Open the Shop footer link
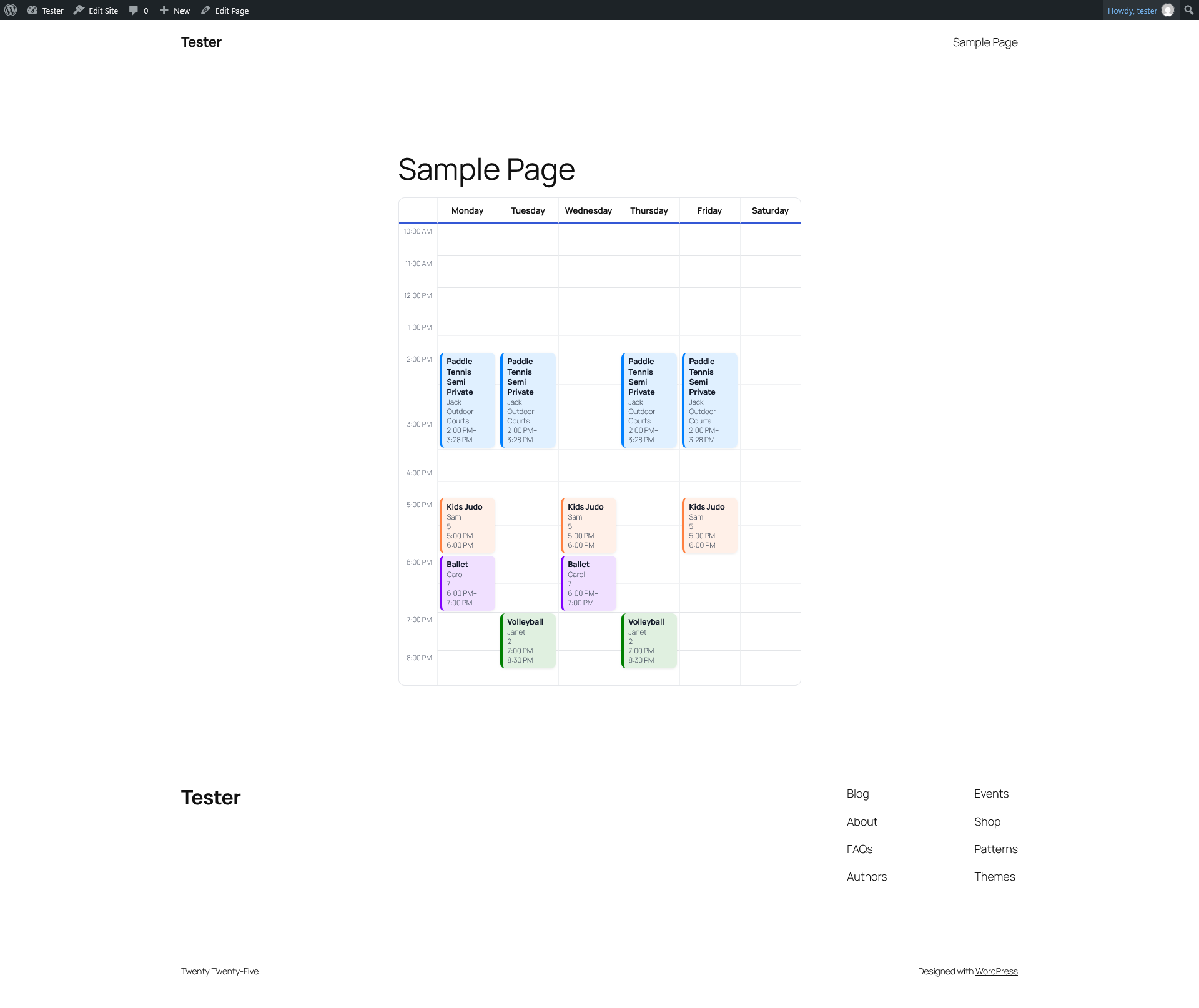 pyautogui.click(x=987, y=822)
